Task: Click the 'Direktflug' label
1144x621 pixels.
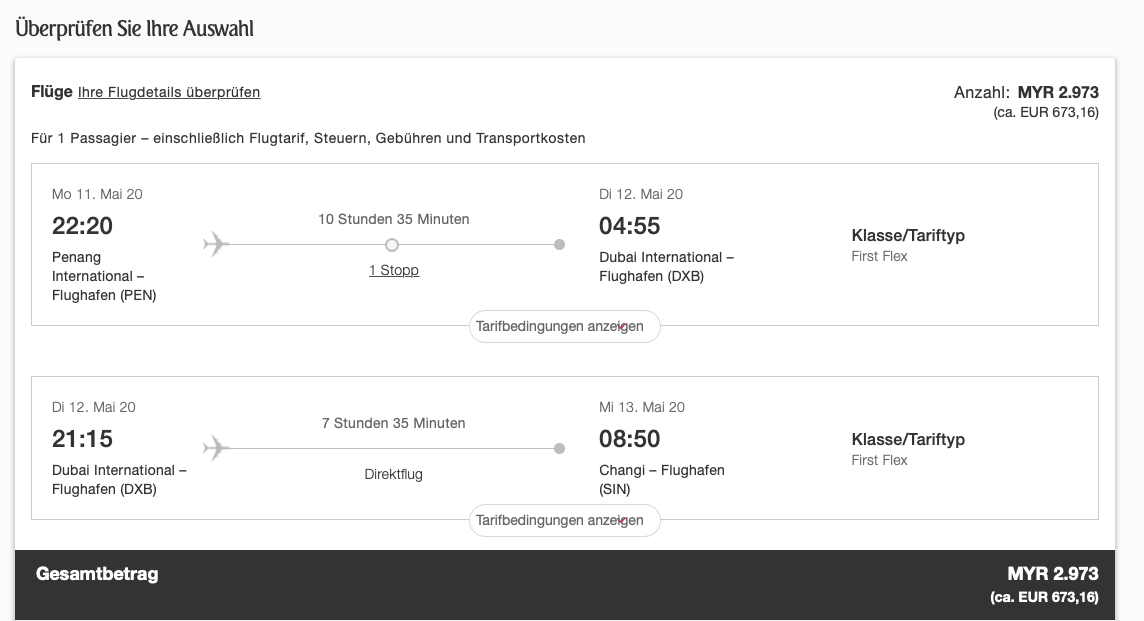Action: 393,474
